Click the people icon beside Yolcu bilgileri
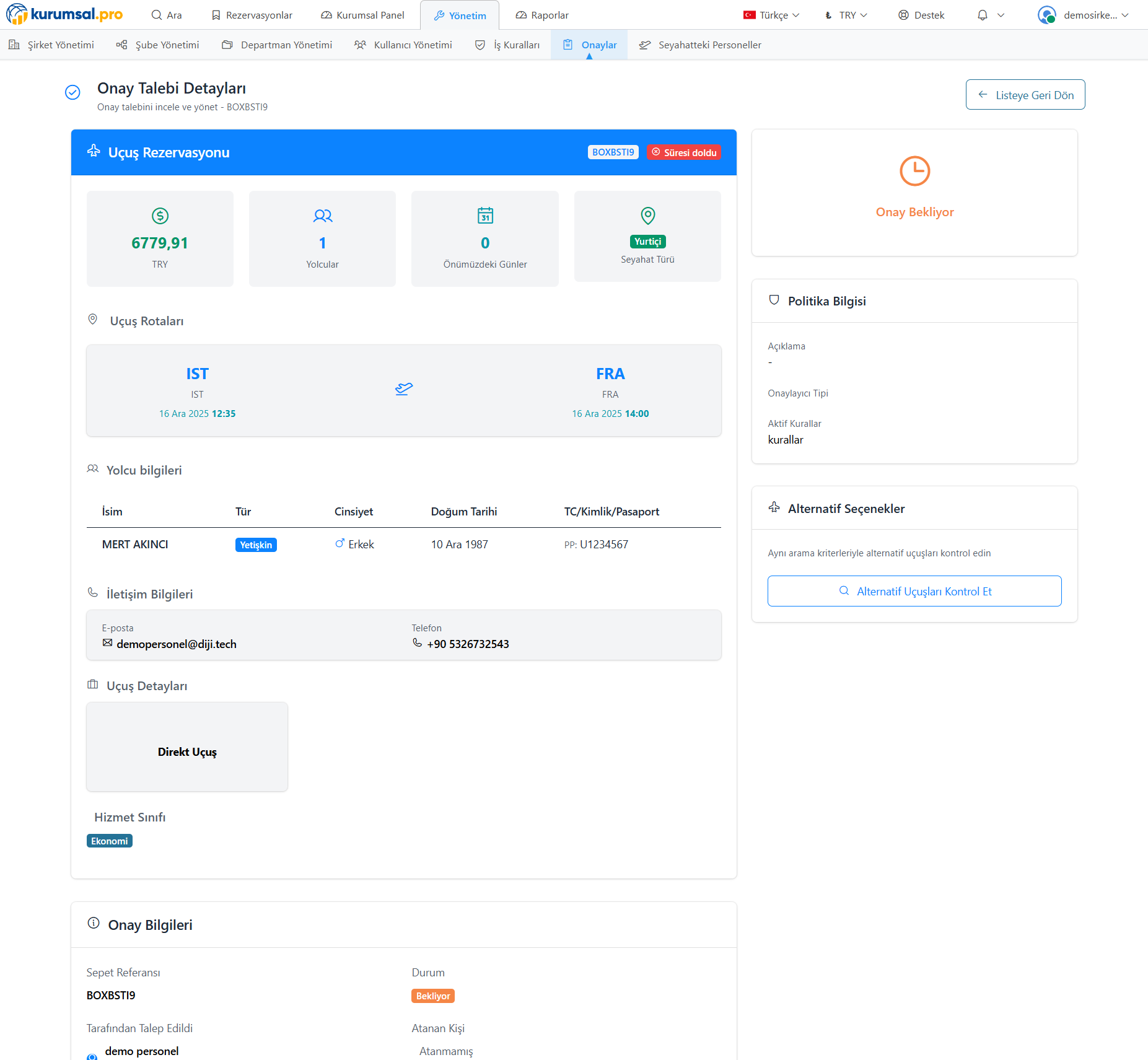 pos(93,469)
